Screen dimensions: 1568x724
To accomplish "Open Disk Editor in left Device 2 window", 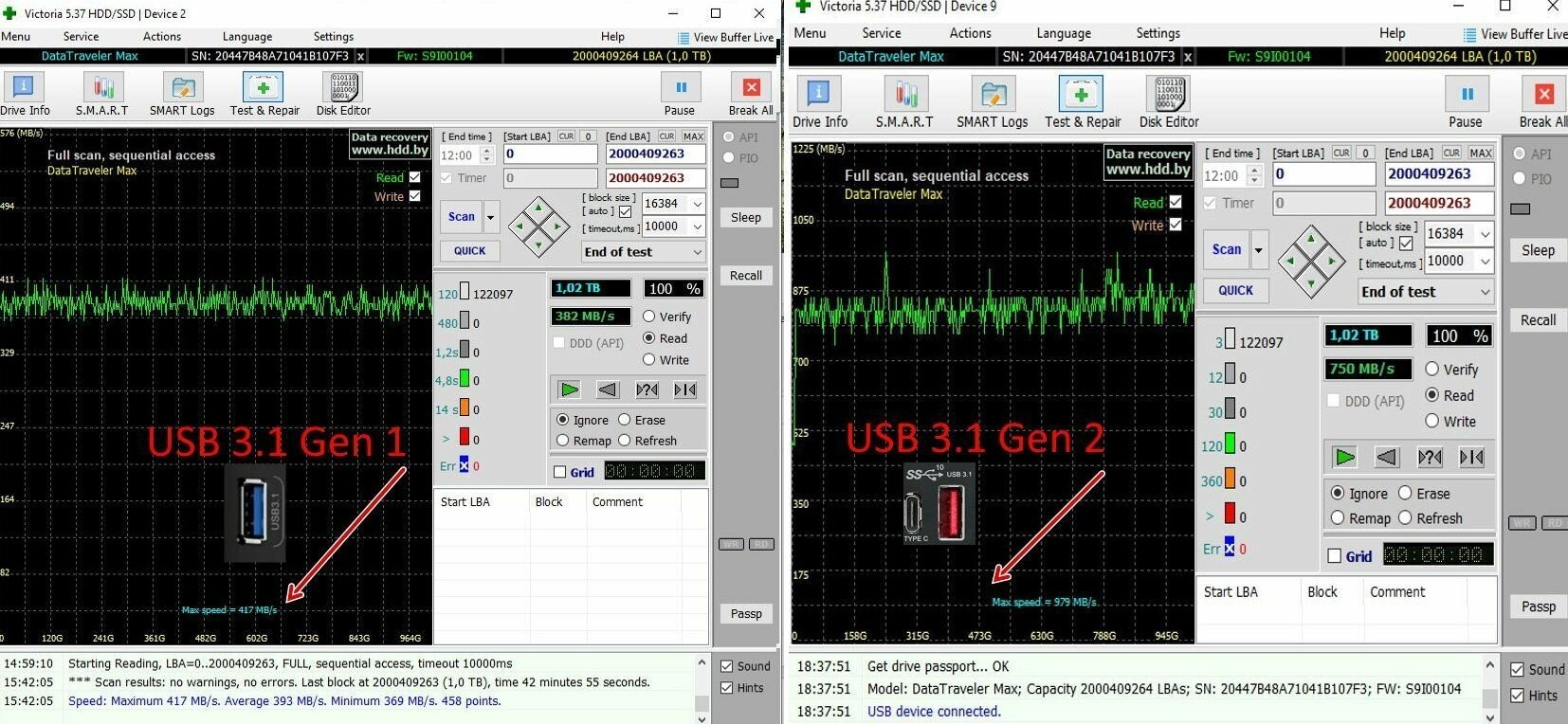I will (343, 95).
